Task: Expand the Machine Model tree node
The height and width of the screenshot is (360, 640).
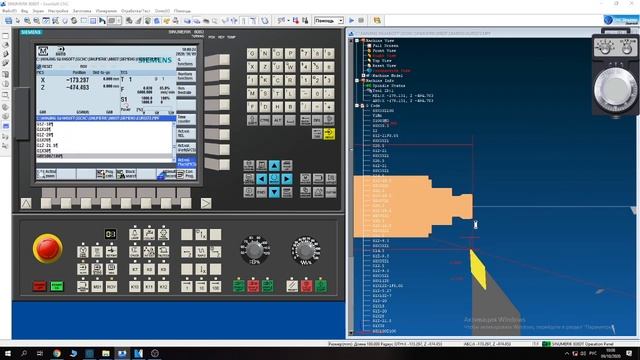Action: [x=363, y=76]
